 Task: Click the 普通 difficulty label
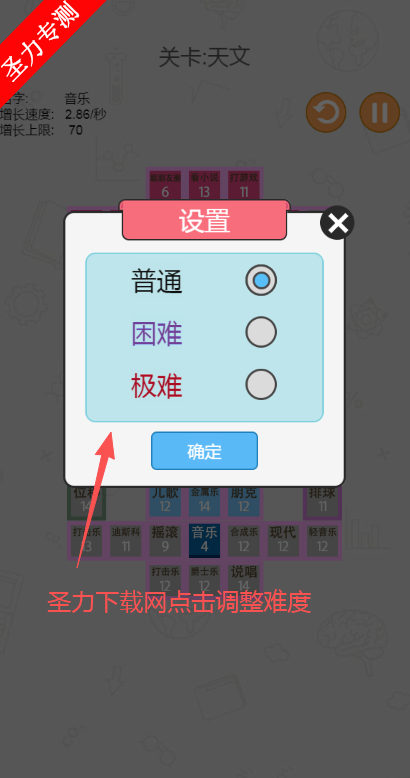click(157, 282)
